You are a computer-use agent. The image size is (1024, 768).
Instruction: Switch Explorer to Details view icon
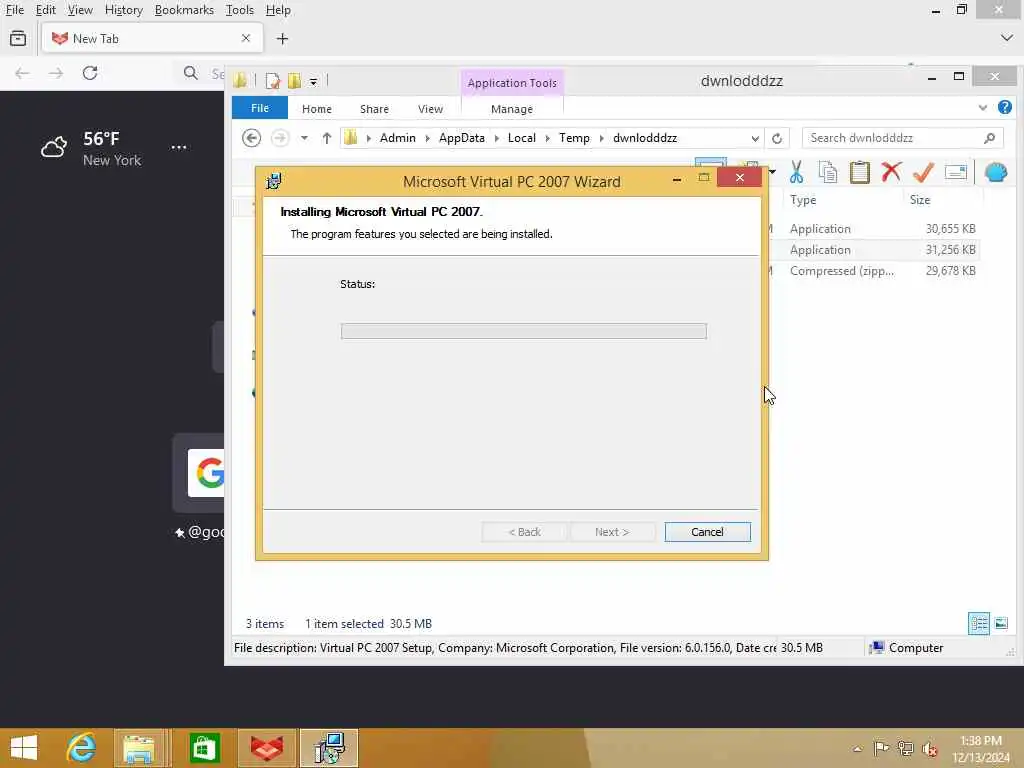tap(978, 623)
